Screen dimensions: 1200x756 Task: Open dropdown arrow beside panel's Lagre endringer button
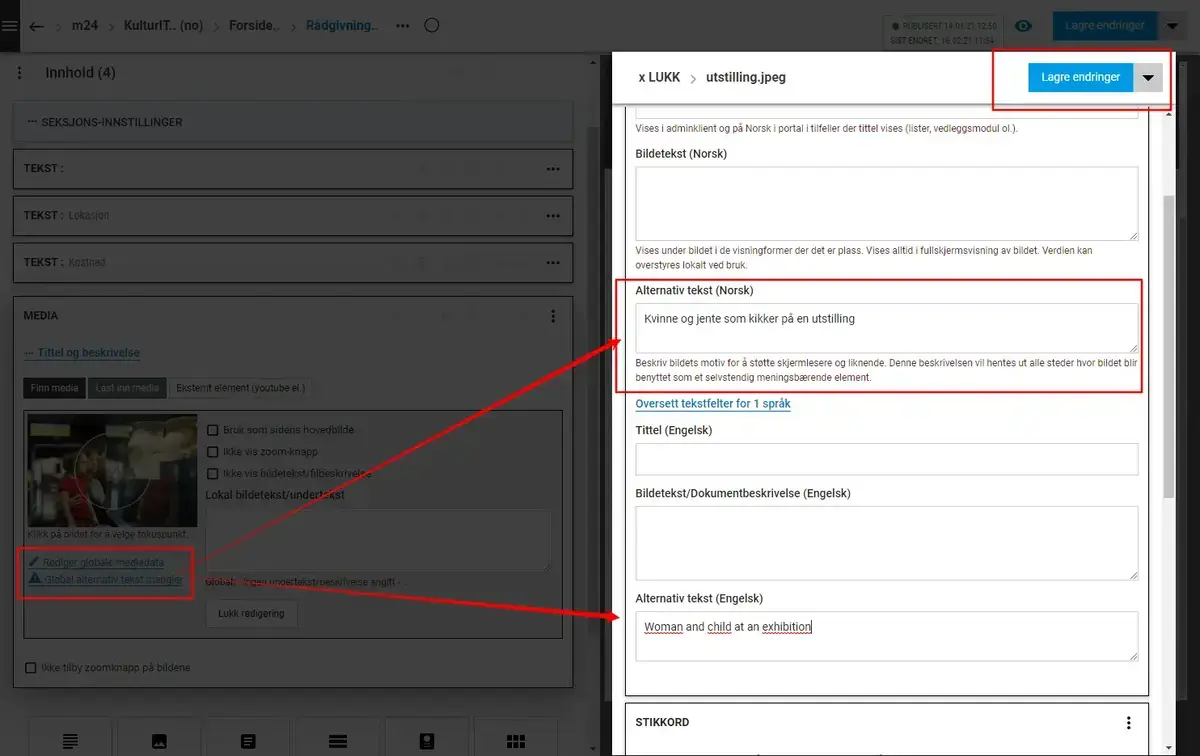1148,77
